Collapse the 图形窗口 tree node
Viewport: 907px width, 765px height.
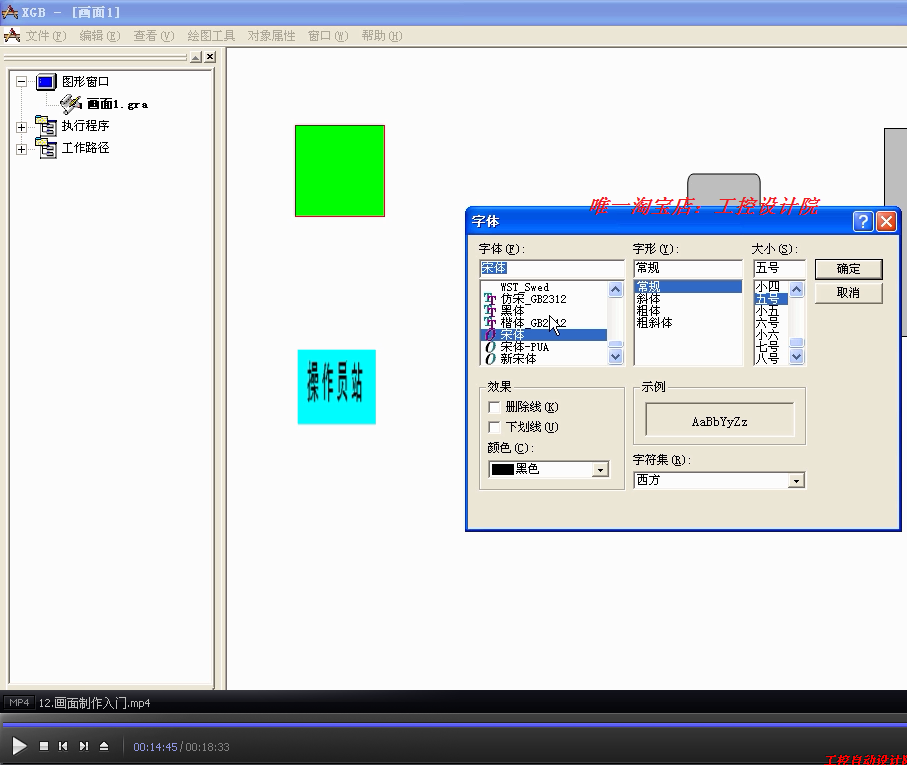click(21, 82)
